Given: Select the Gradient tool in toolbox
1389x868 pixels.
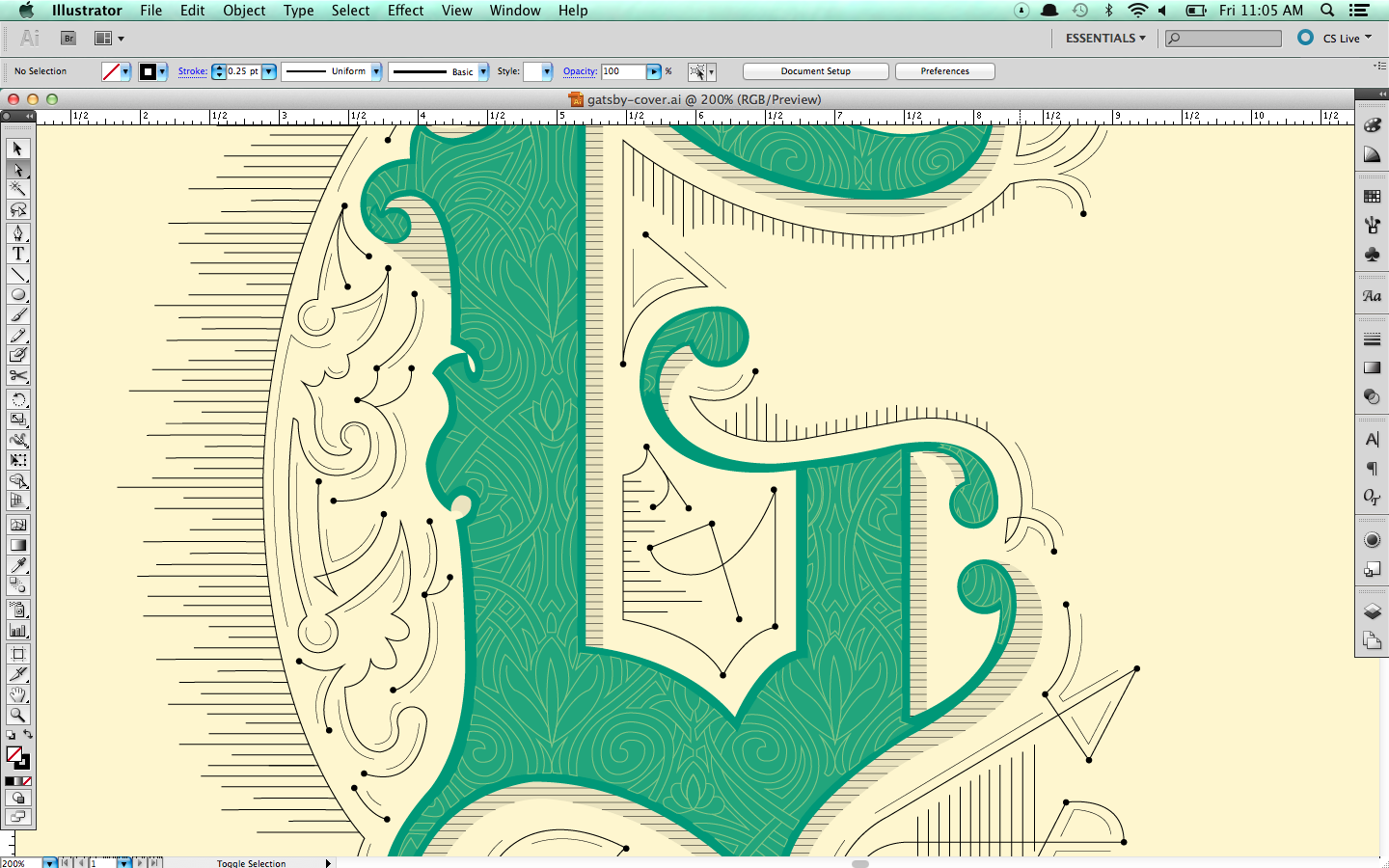Looking at the screenshot, I should (17, 545).
